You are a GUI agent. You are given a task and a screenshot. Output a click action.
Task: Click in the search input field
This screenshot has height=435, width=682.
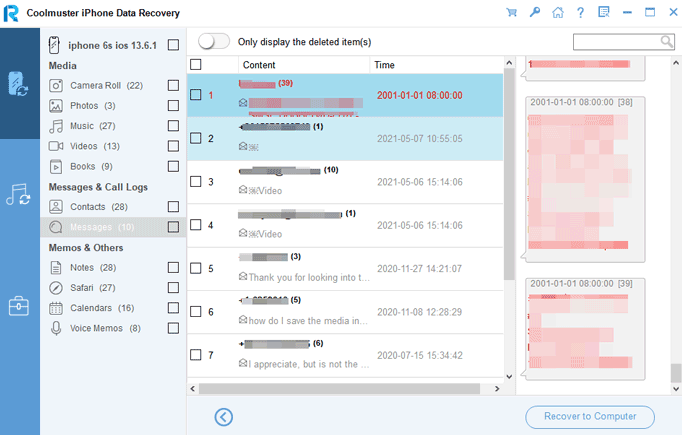(x=617, y=42)
